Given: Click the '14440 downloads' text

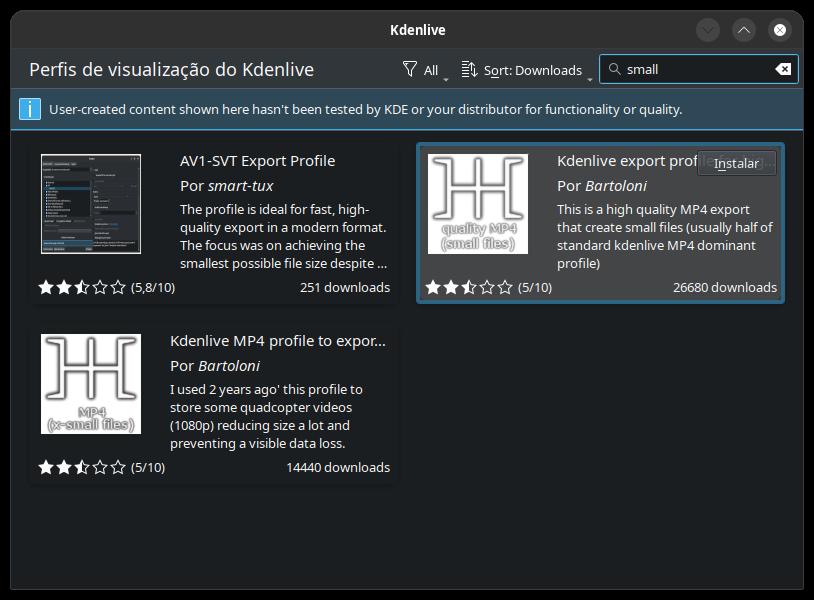Looking at the screenshot, I should coord(338,468).
